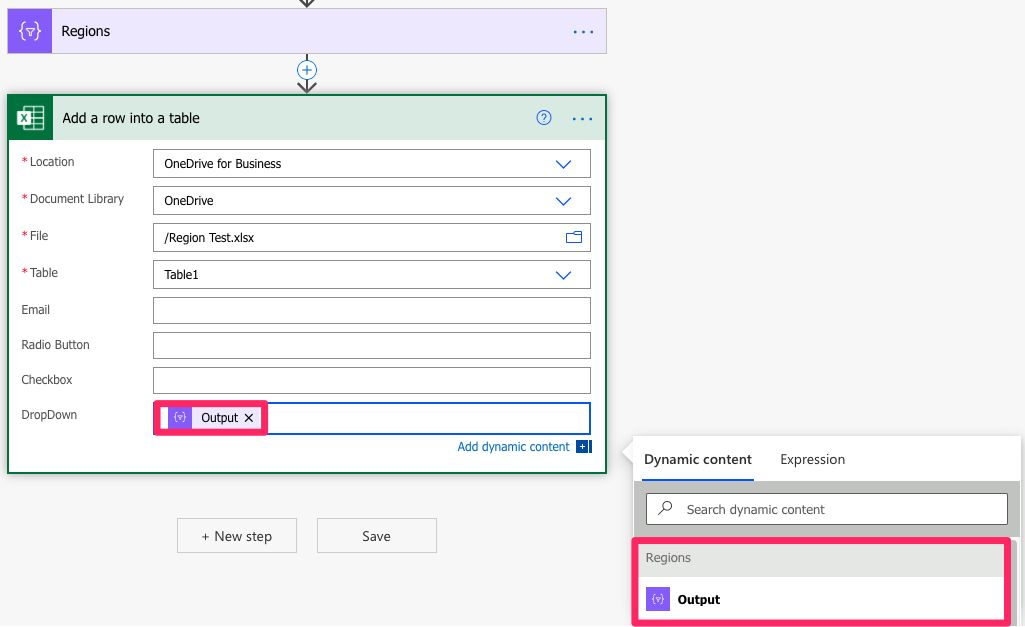Open the help icon on the Excel action header

(543, 117)
